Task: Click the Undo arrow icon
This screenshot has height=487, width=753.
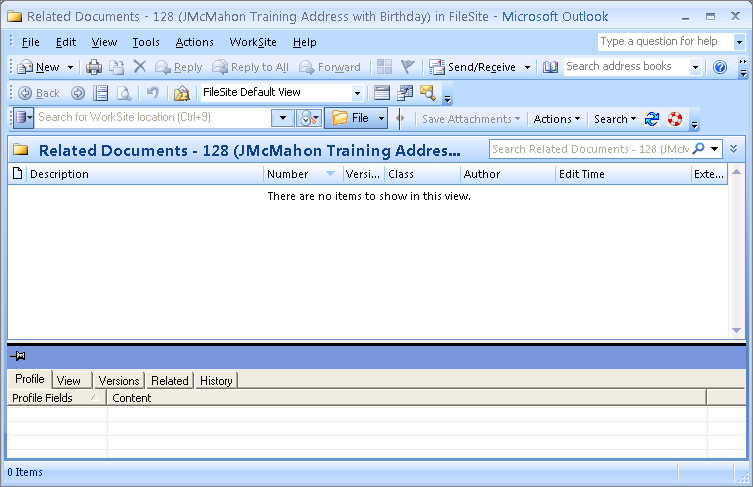Action: pyautogui.click(x=153, y=92)
